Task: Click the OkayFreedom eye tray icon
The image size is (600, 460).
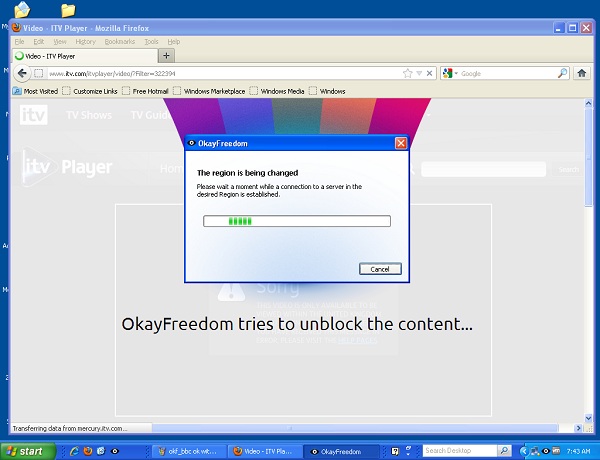Action: click(x=546, y=451)
